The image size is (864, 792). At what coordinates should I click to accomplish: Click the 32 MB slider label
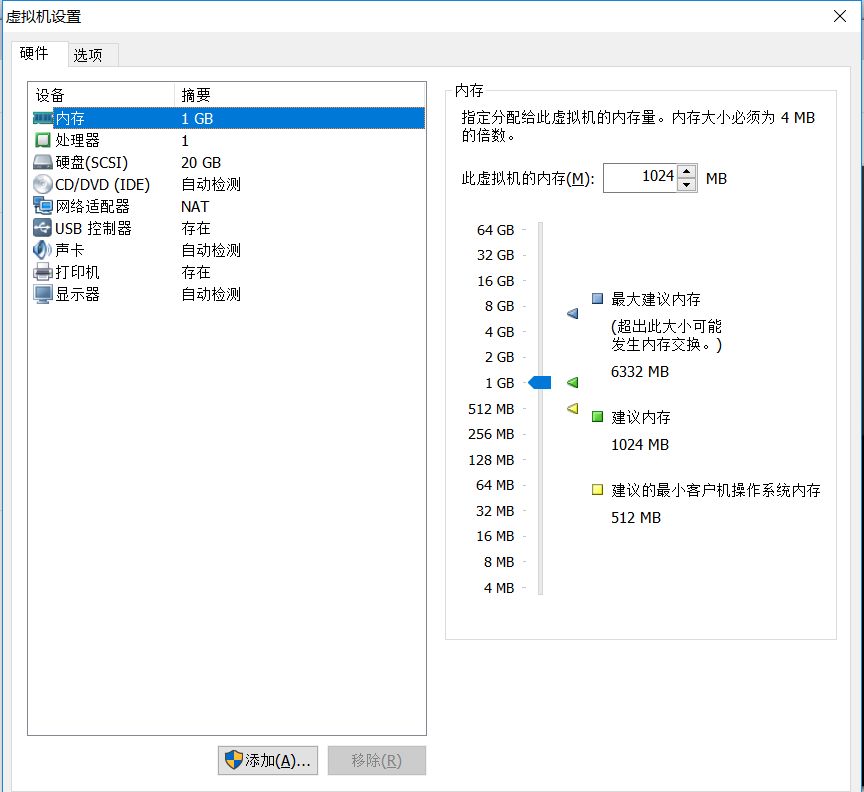click(x=495, y=511)
